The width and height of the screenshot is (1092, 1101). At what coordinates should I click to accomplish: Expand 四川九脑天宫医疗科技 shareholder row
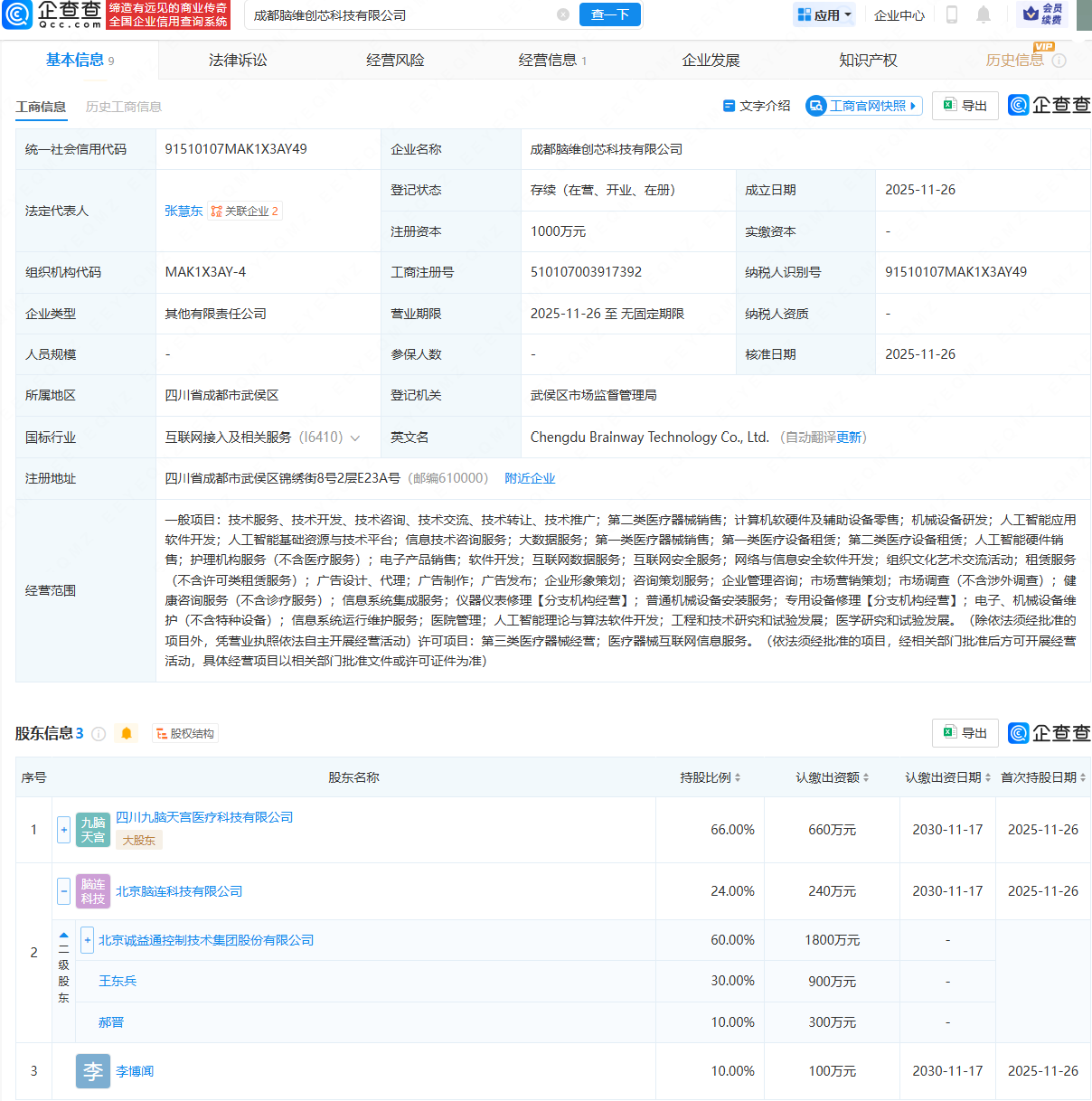coord(63,830)
